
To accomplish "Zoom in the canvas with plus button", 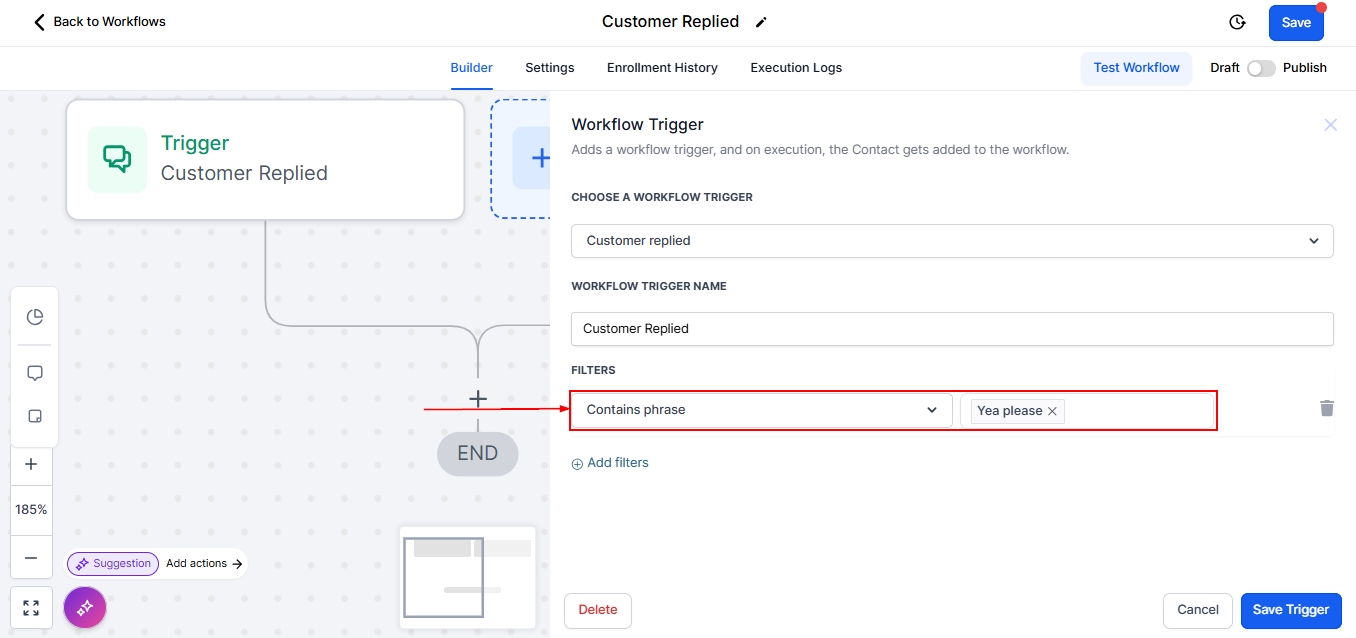I will click(31, 464).
